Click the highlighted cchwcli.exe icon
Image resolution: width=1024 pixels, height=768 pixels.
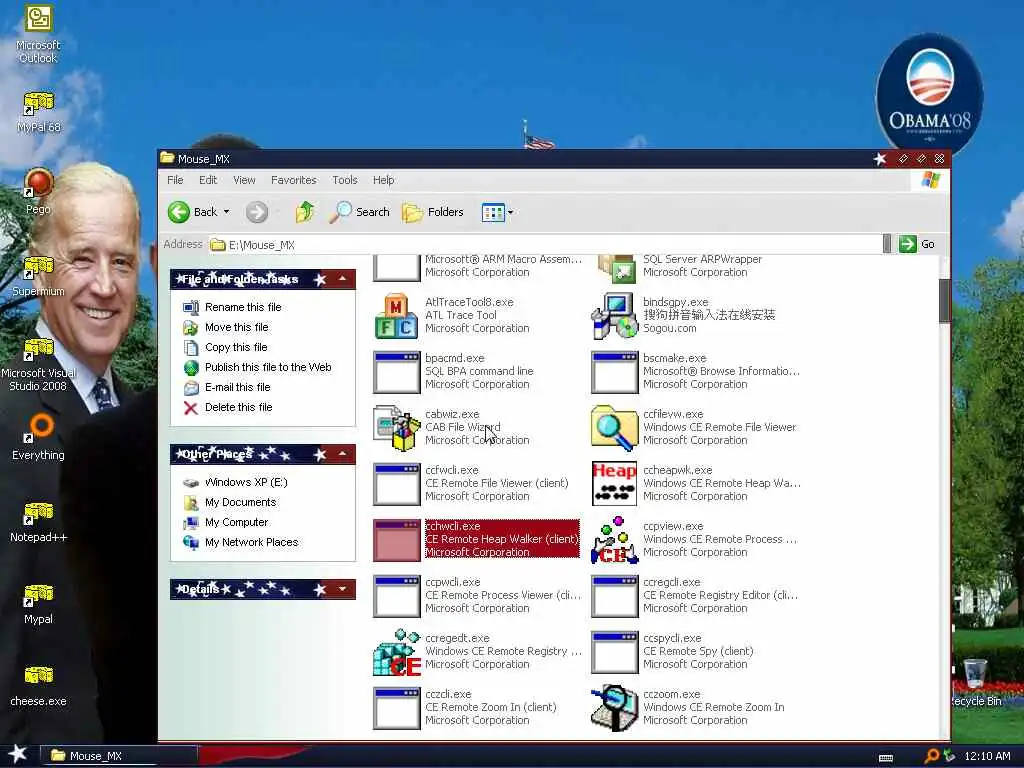point(396,540)
